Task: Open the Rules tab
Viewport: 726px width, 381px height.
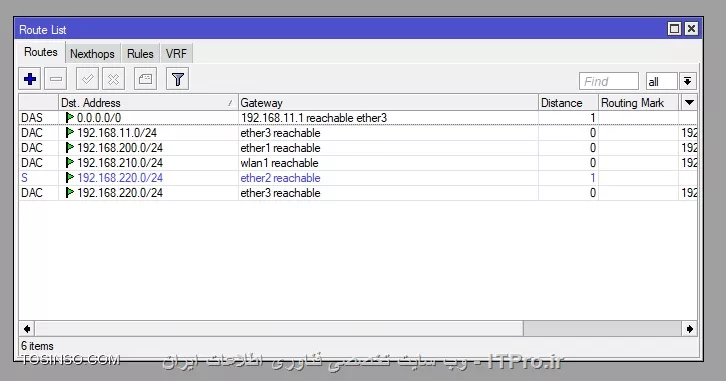Action: coord(140,54)
